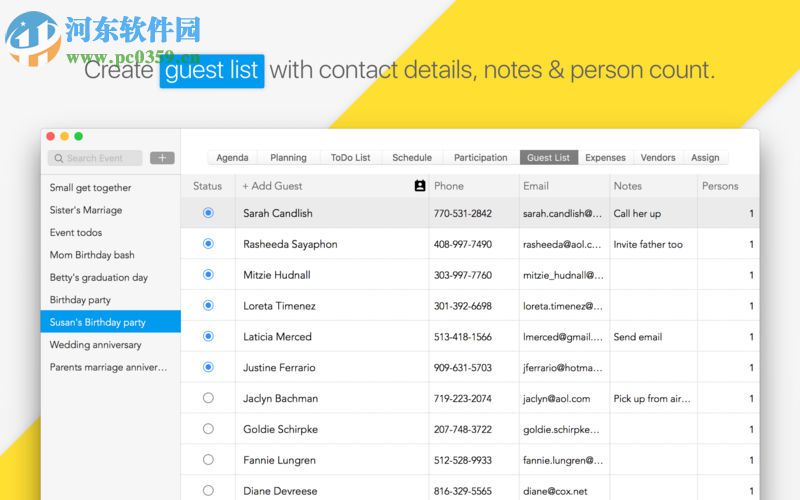Click the email diane@cox.net

pyautogui.click(x=555, y=491)
